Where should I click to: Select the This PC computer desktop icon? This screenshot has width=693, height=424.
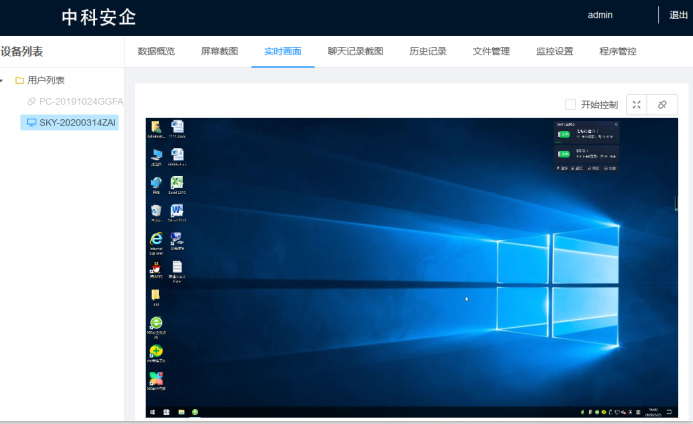tap(156, 157)
